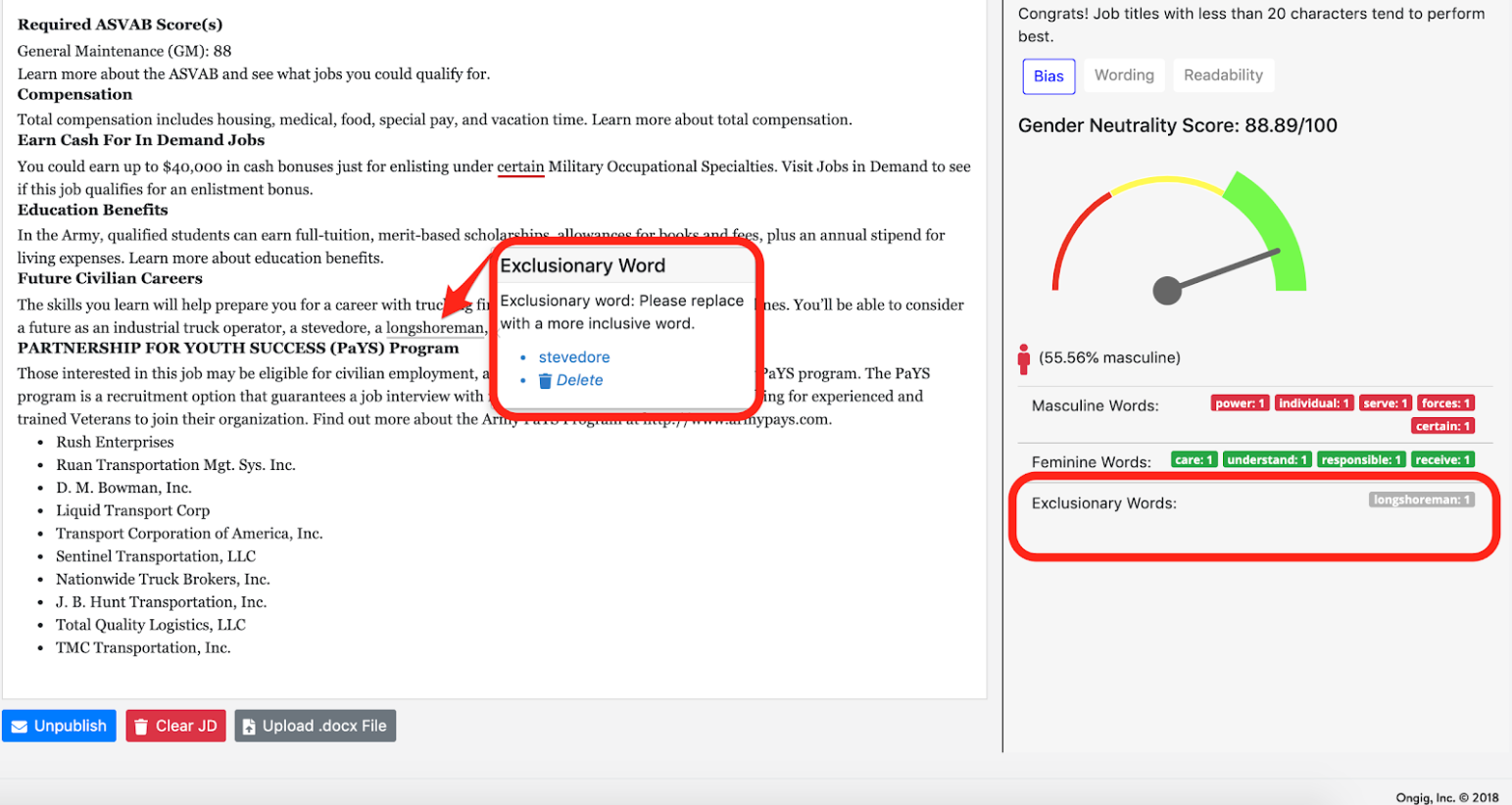1512x805 pixels.
Task: Click list item Liquid Transport Corp
Action: 132,510
